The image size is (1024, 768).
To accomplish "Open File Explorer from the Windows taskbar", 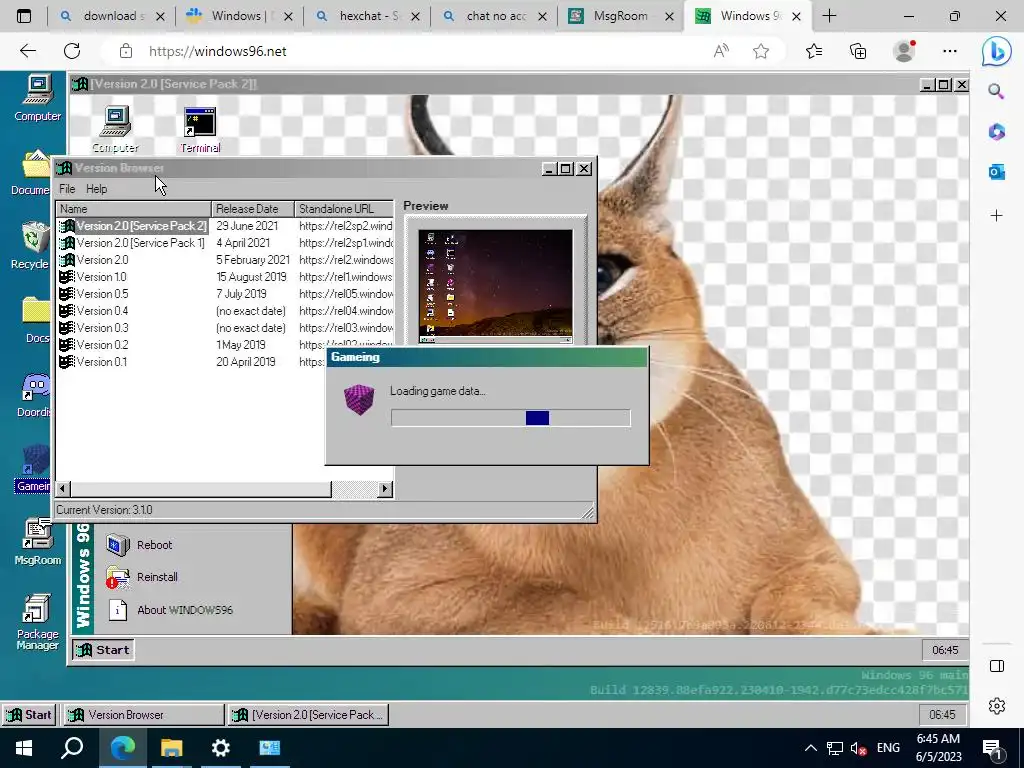I will tap(171, 748).
